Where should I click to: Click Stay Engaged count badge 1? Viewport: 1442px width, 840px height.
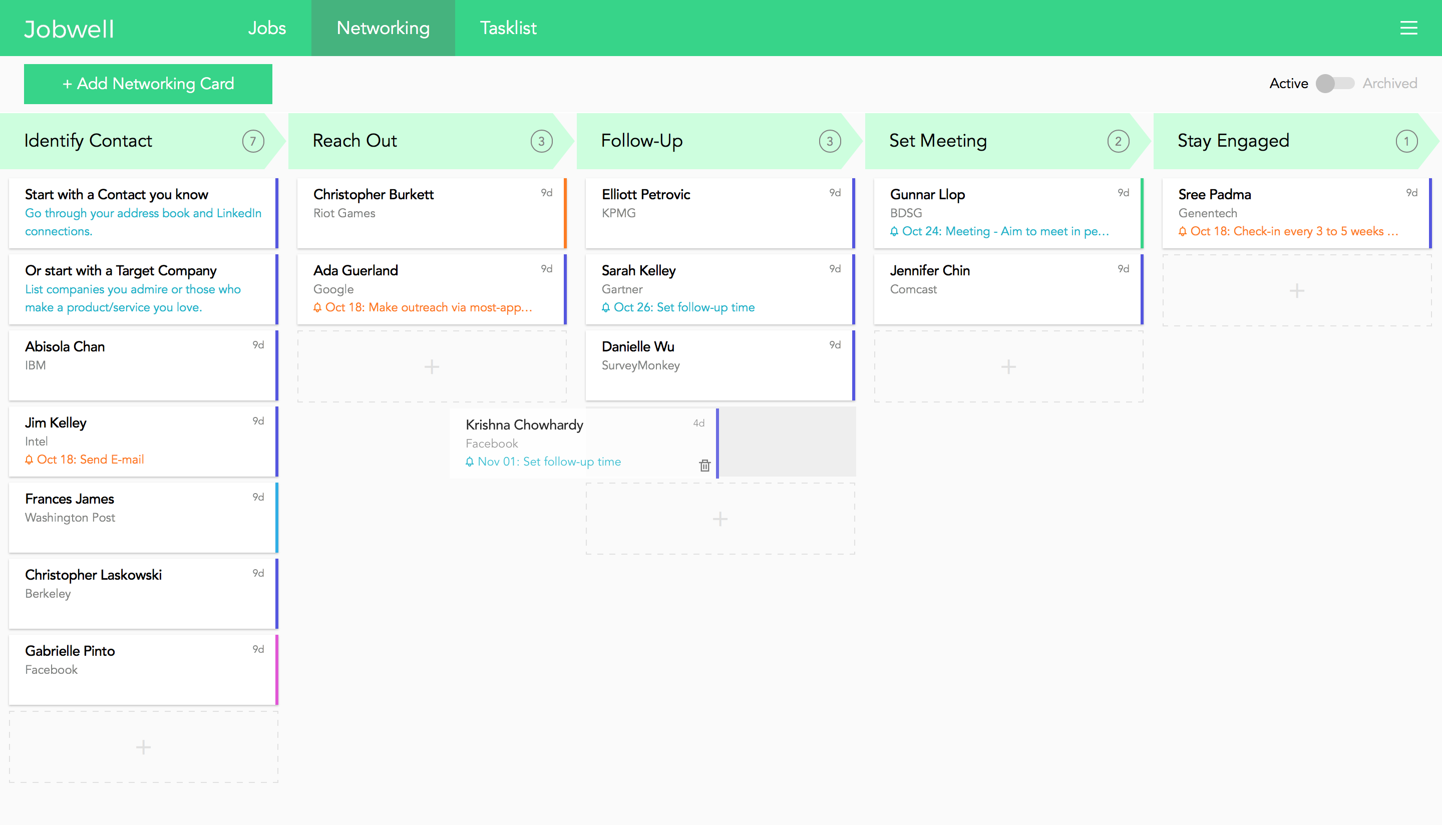click(1406, 141)
